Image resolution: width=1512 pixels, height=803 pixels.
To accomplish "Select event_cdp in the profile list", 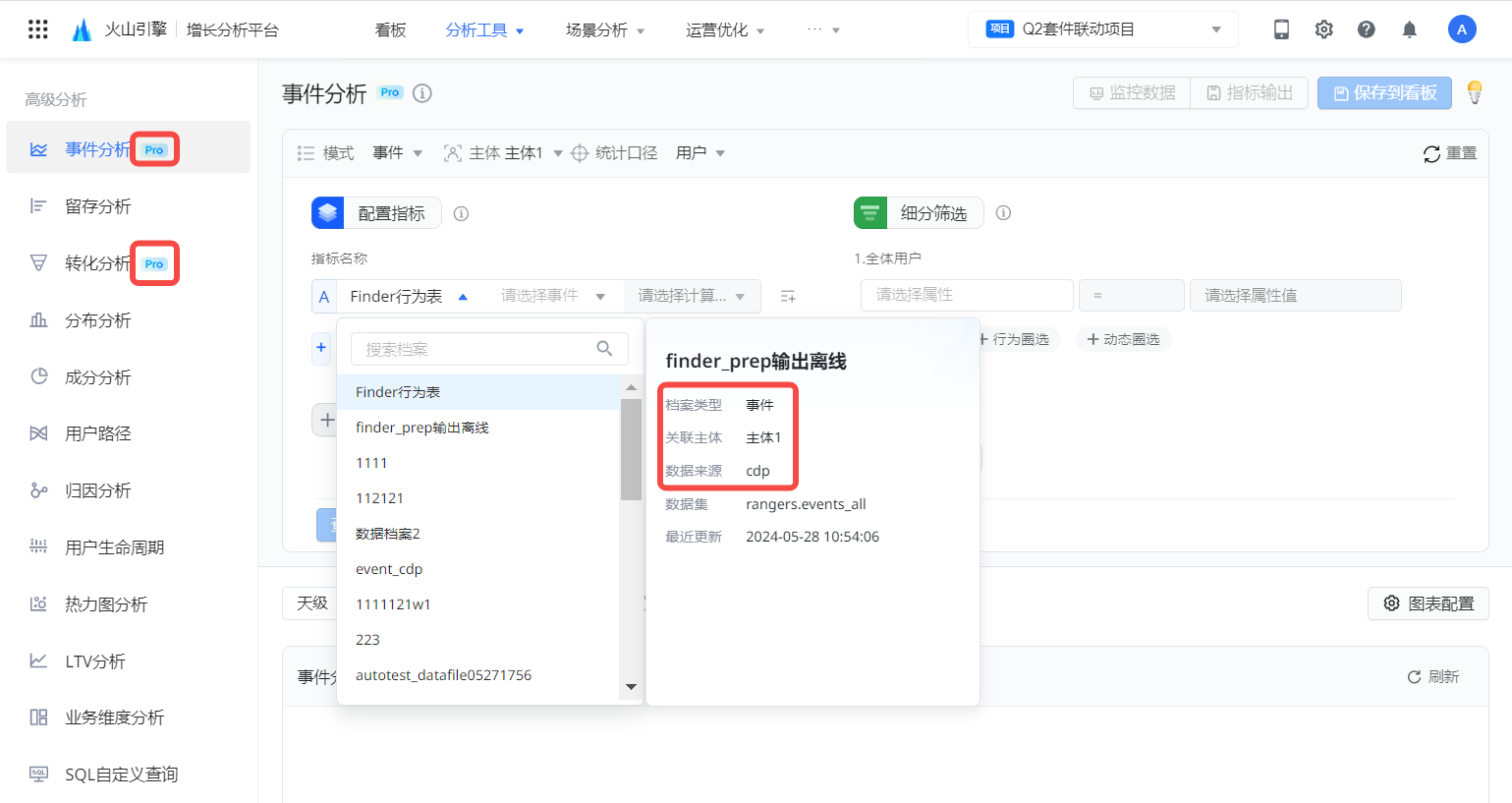I will point(478,569).
